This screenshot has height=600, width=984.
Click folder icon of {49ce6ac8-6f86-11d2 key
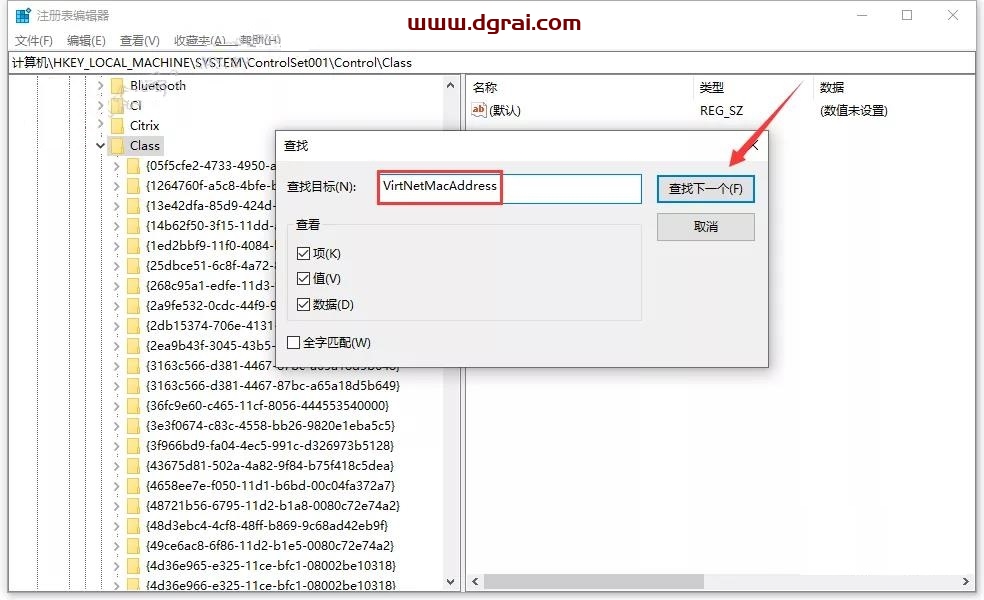pyautogui.click(x=134, y=546)
